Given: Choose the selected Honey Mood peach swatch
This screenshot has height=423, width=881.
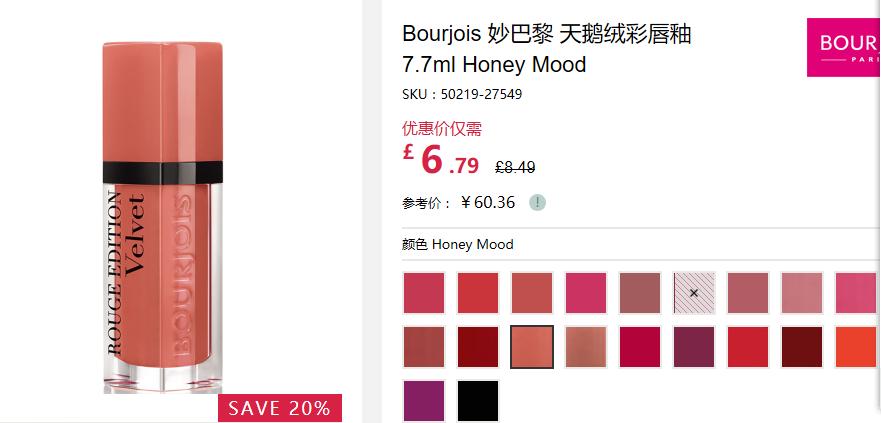Looking at the screenshot, I should coord(532,347).
